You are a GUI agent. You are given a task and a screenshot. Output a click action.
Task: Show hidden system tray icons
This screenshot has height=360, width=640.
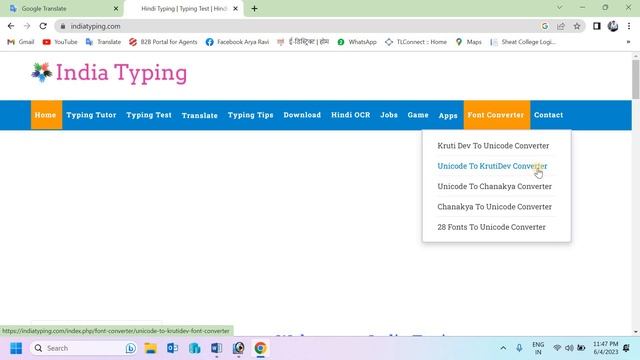click(x=503, y=348)
